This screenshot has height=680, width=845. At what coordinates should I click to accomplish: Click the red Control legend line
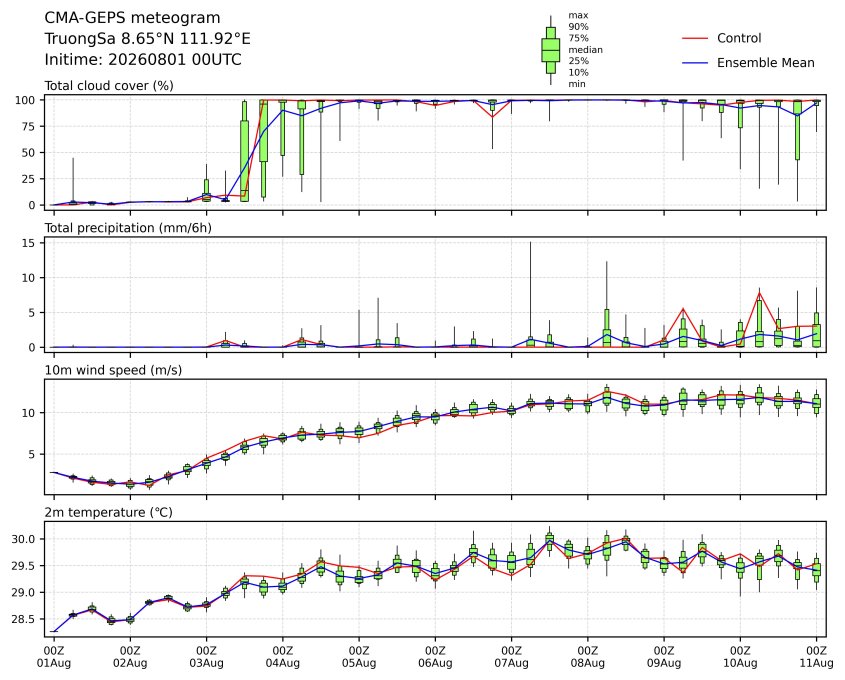coord(695,38)
